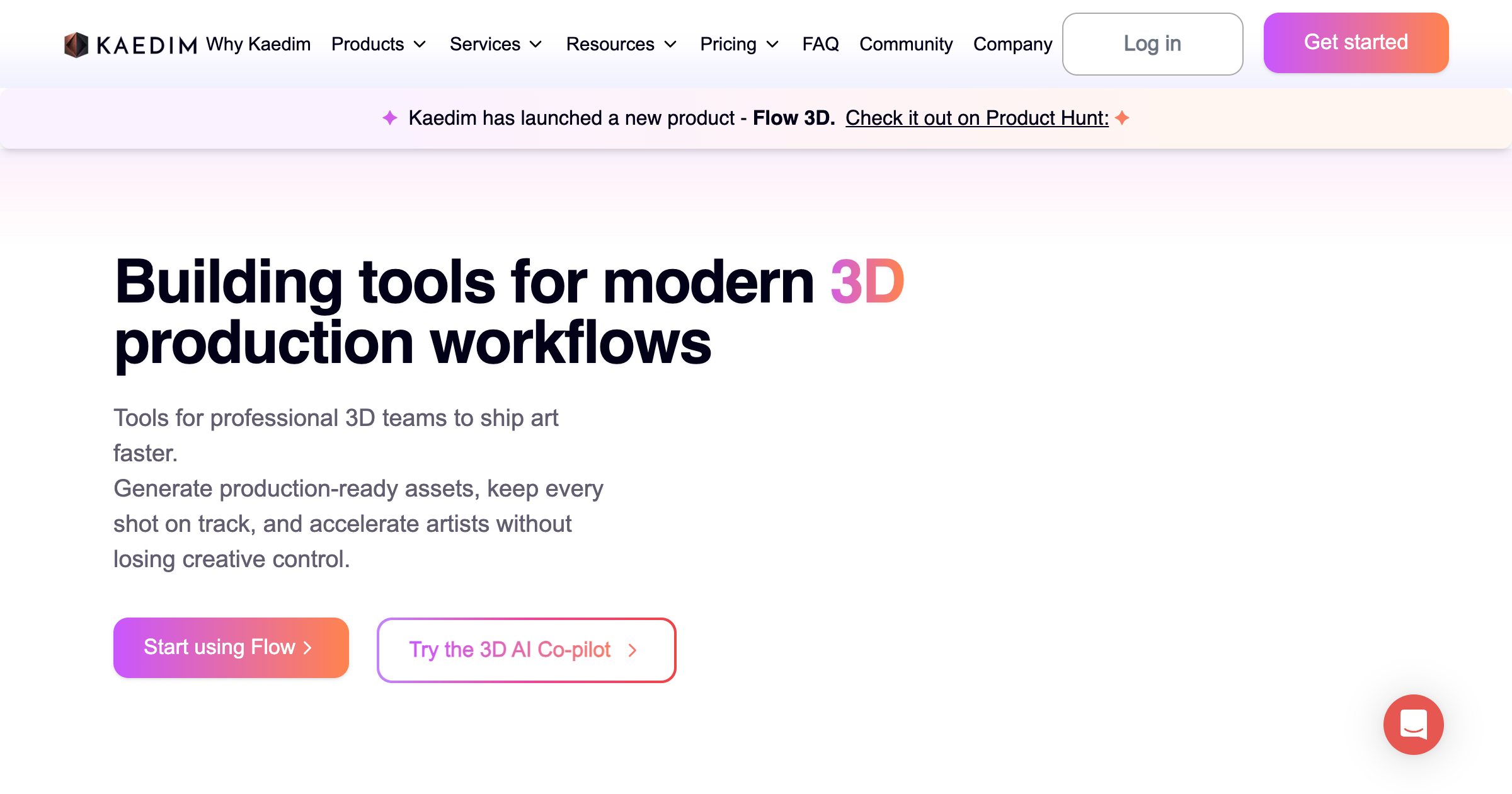Open the Company nav link
Screen dimensions: 1512x794
point(1012,44)
